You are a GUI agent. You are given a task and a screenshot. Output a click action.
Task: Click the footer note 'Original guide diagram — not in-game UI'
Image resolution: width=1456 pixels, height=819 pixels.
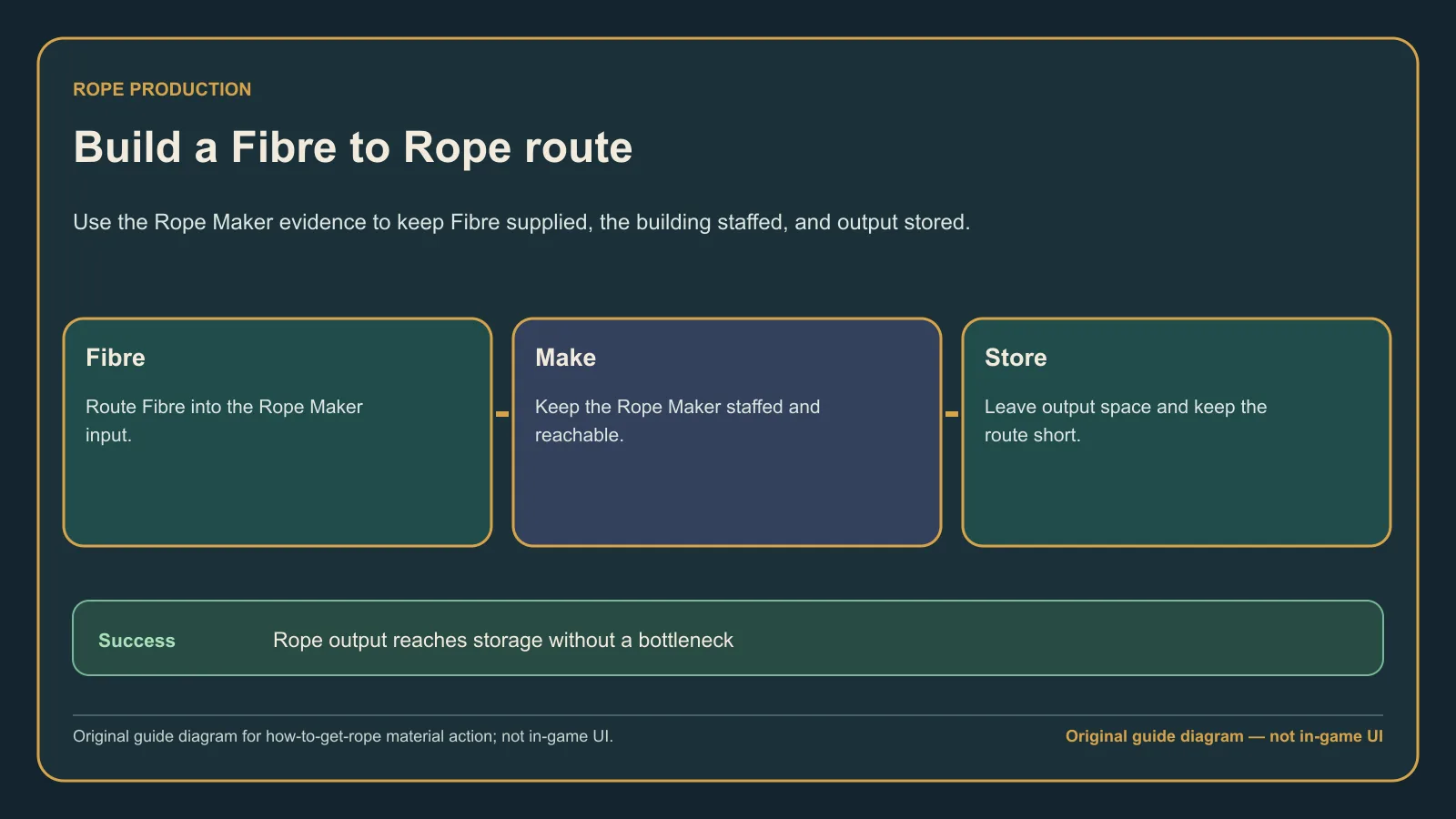point(1224,736)
